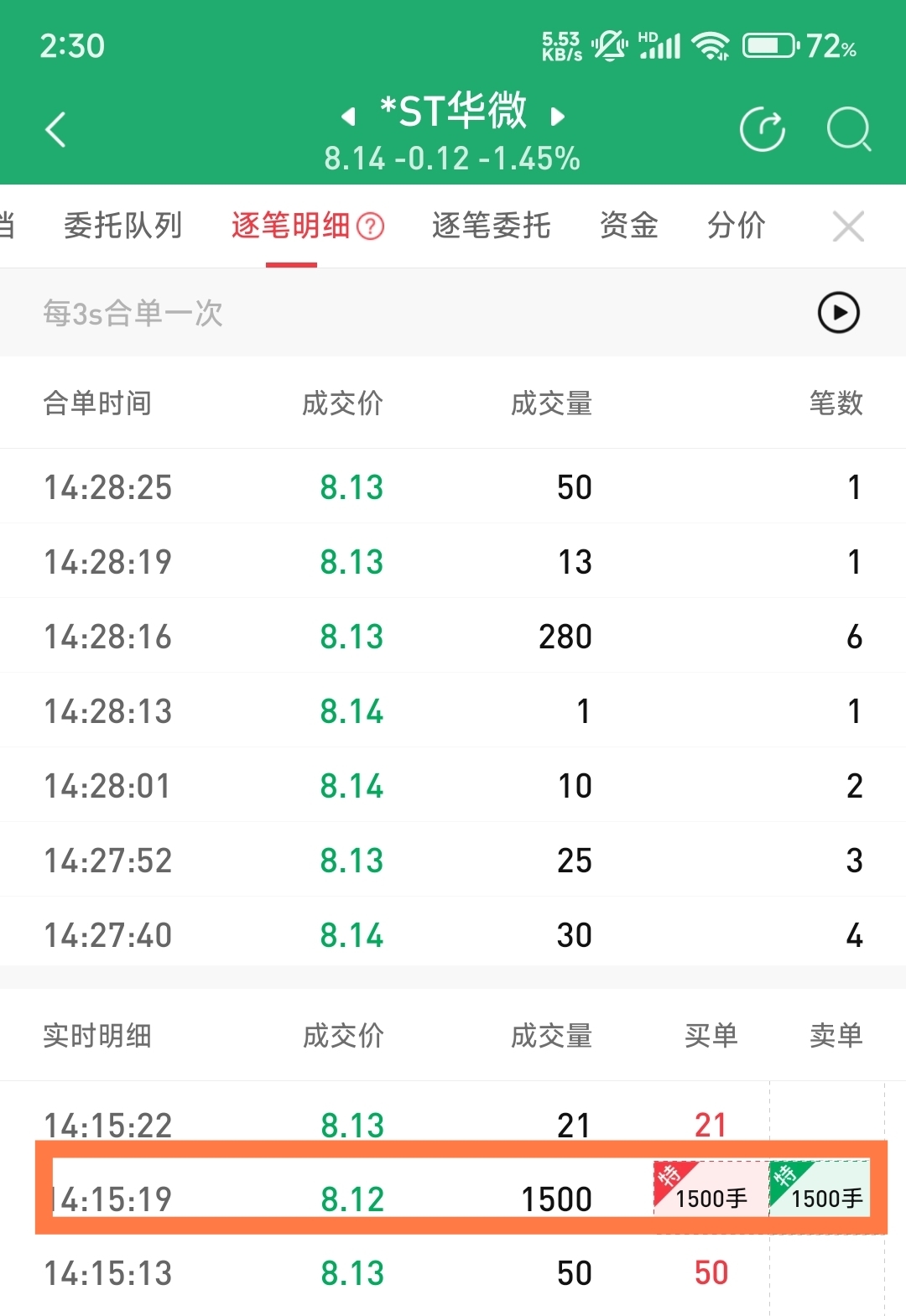Viewport: 906px width, 1316px height.
Task: Close the detail panel with the X
Action: (x=848, y=226)
